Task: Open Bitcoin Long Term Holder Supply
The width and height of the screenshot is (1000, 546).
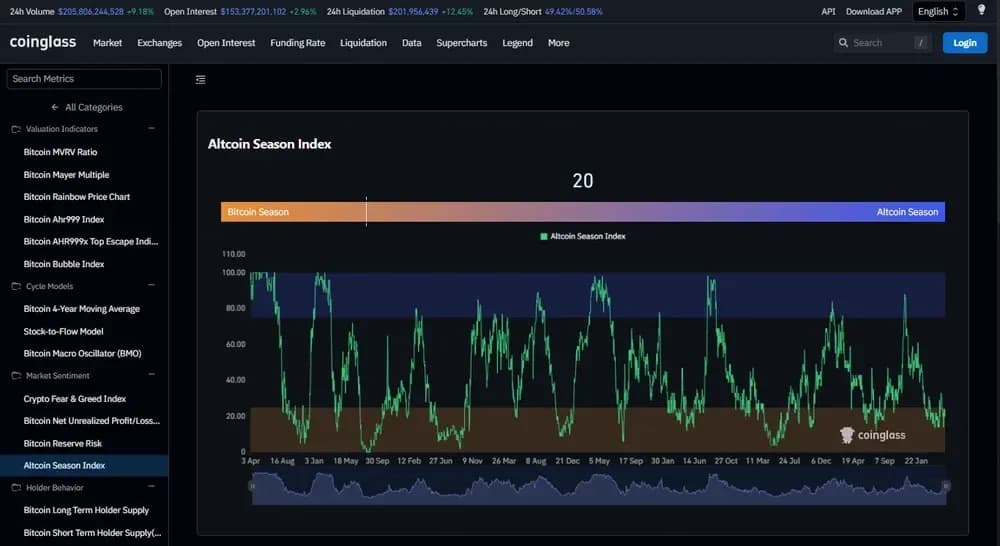Action: [x=86, y=510]
